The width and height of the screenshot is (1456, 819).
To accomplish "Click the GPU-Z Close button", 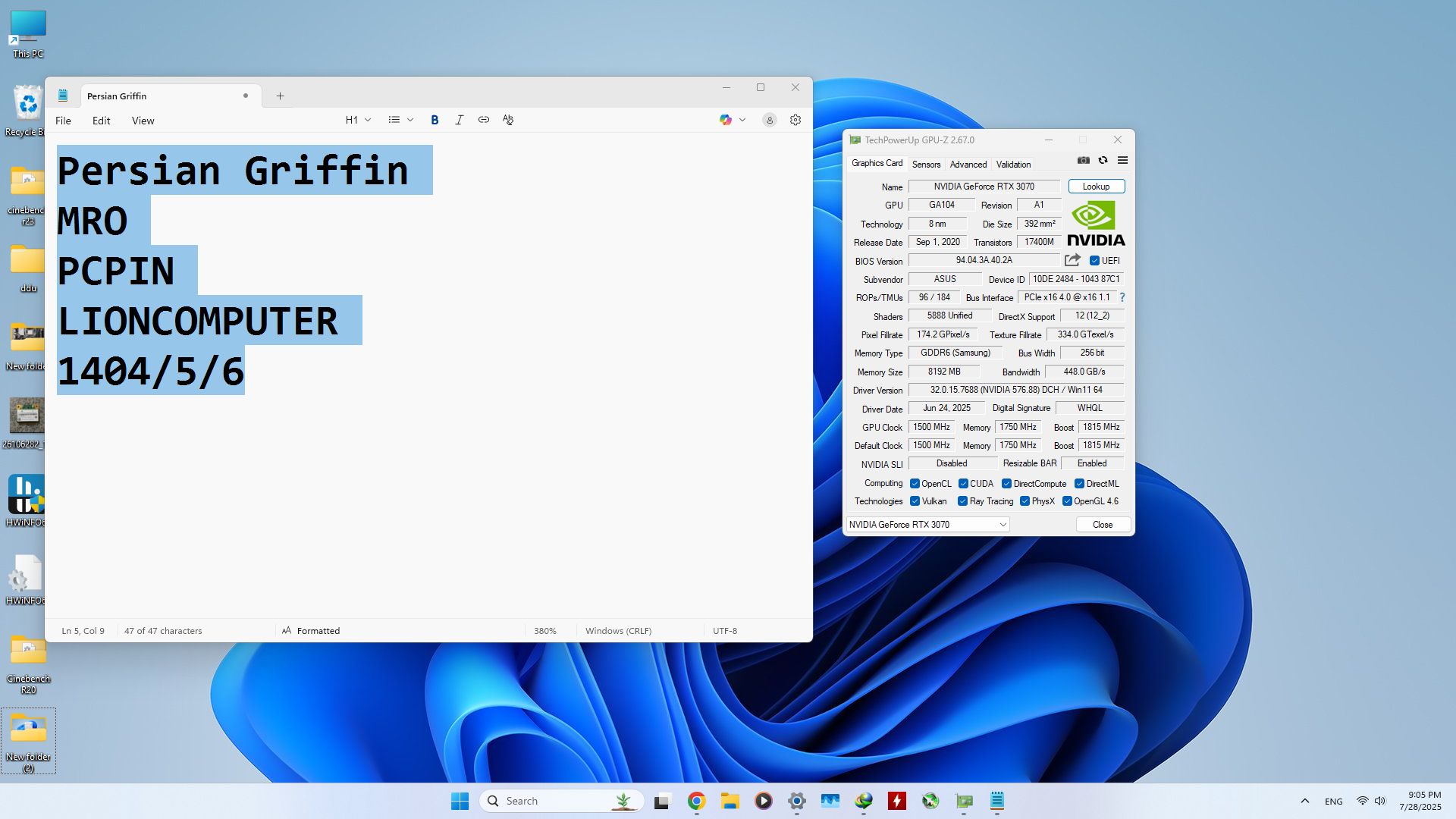I will tap(1103, 525).
